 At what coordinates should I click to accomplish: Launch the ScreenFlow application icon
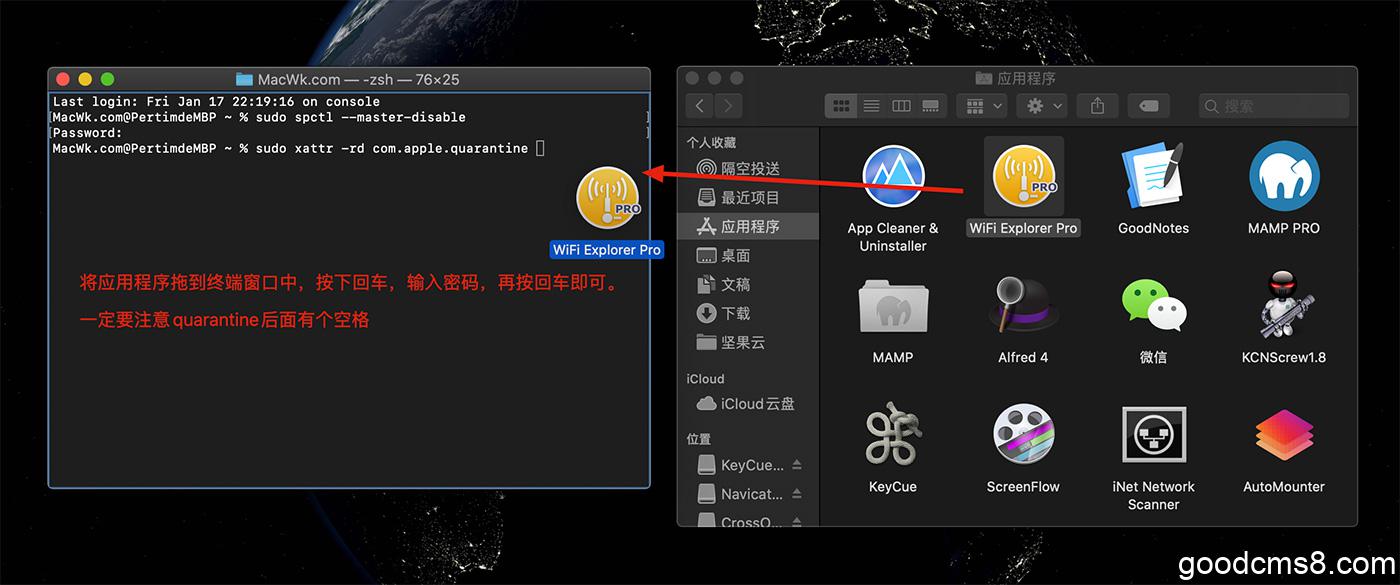1024,436
